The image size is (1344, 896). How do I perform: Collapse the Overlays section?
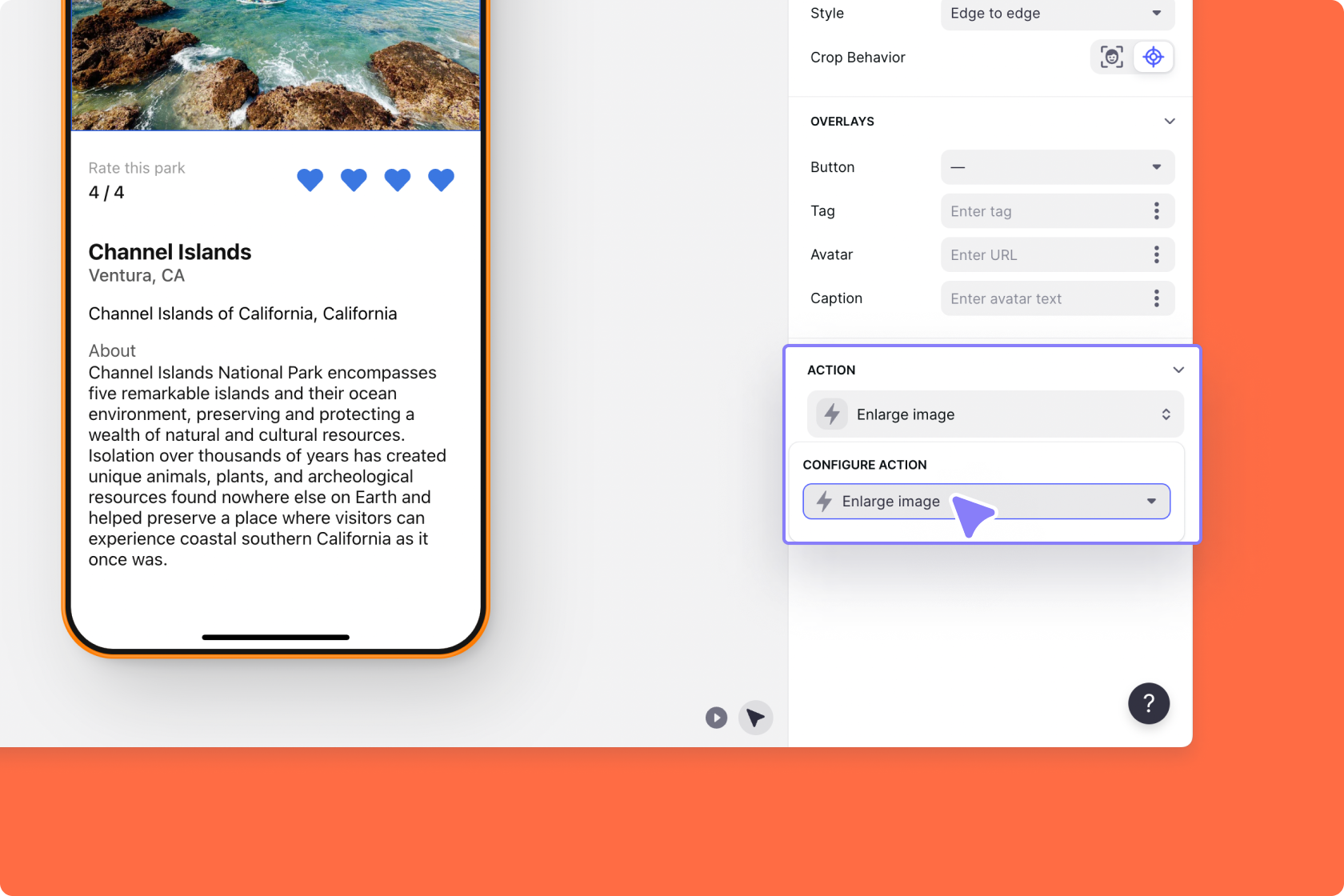[1170, 121]
